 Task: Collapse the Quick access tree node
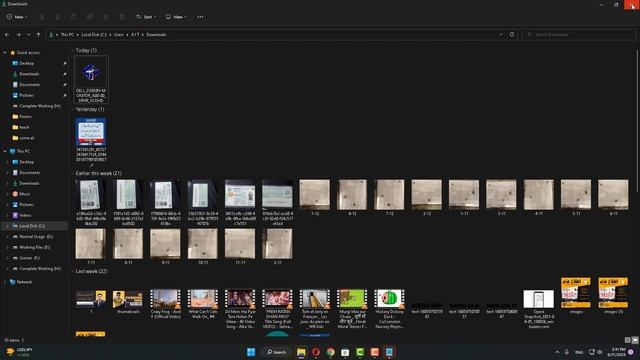(5, 53)
